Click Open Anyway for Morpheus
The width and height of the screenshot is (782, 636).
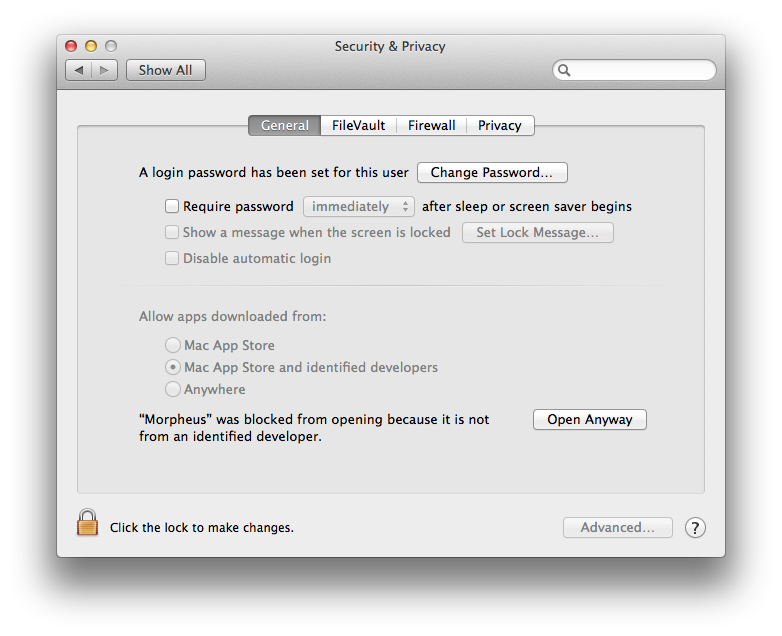[x=589, y=420]
